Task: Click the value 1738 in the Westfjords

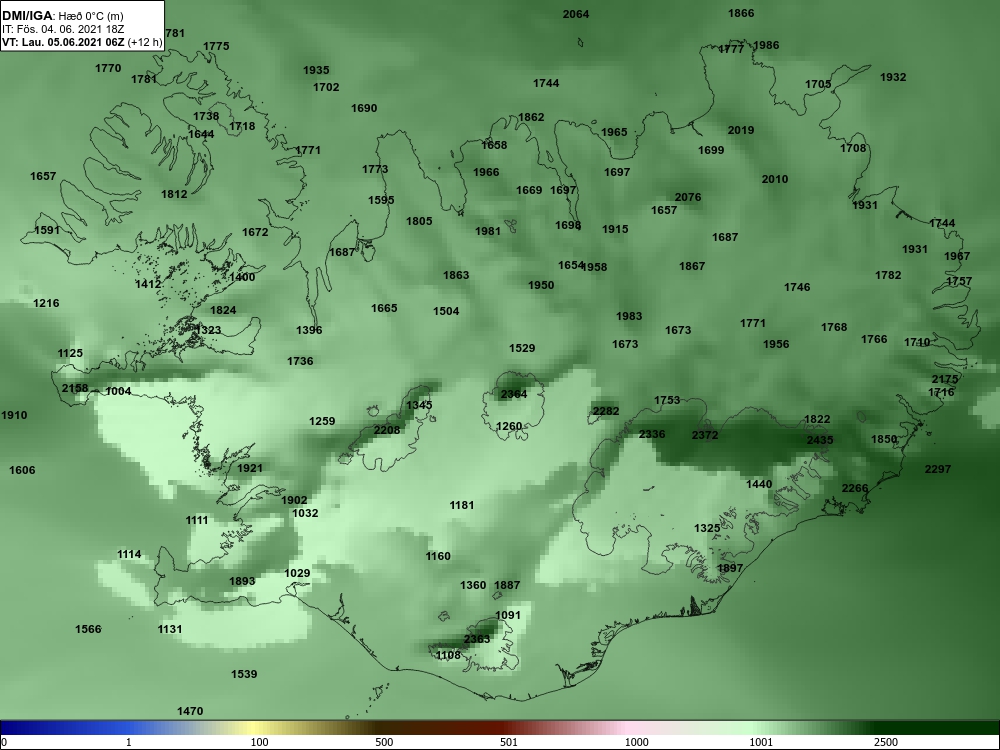Action: [206, 116]
